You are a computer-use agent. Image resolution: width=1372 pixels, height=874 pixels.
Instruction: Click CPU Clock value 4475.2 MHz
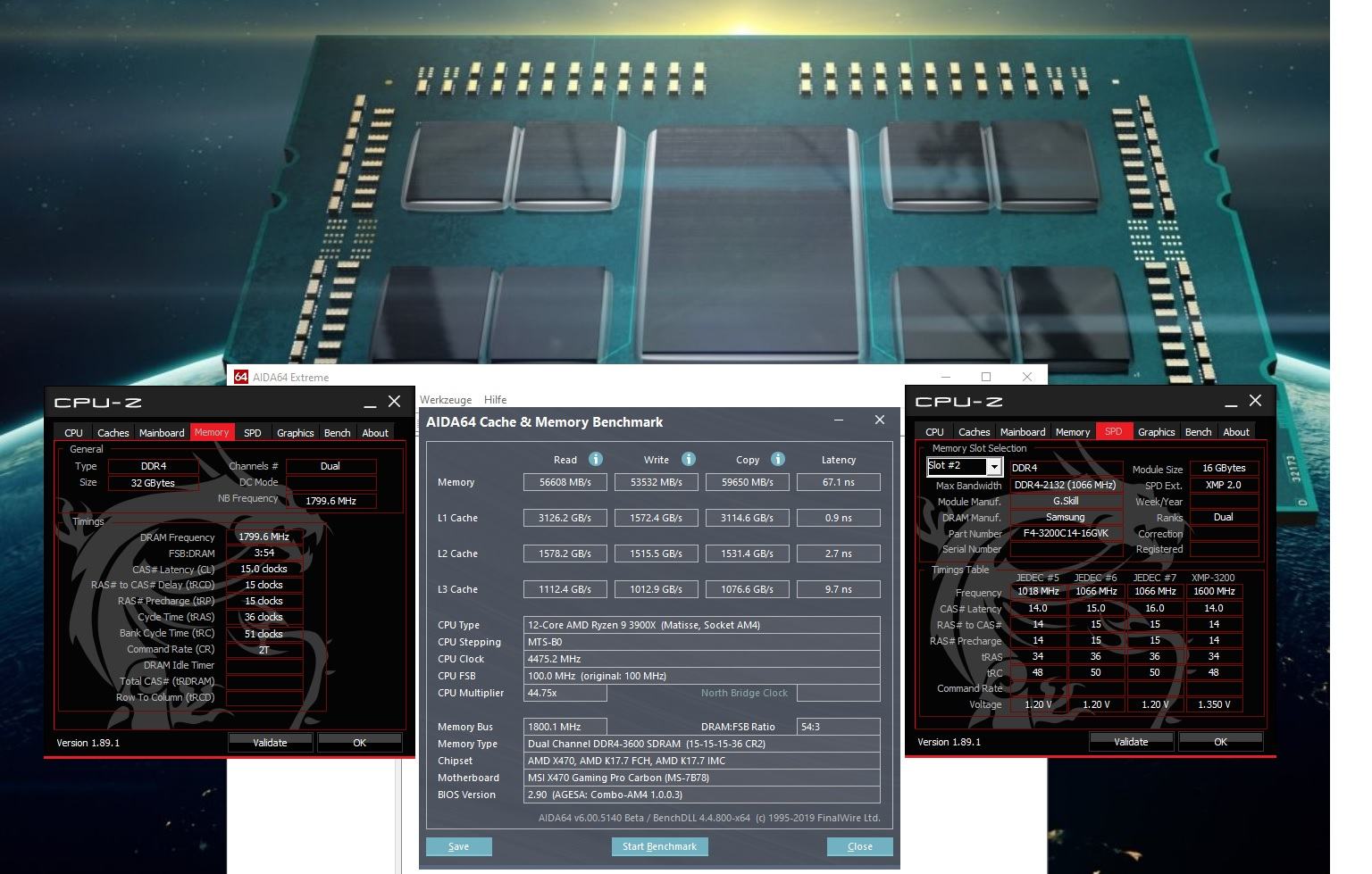point(702,659)
